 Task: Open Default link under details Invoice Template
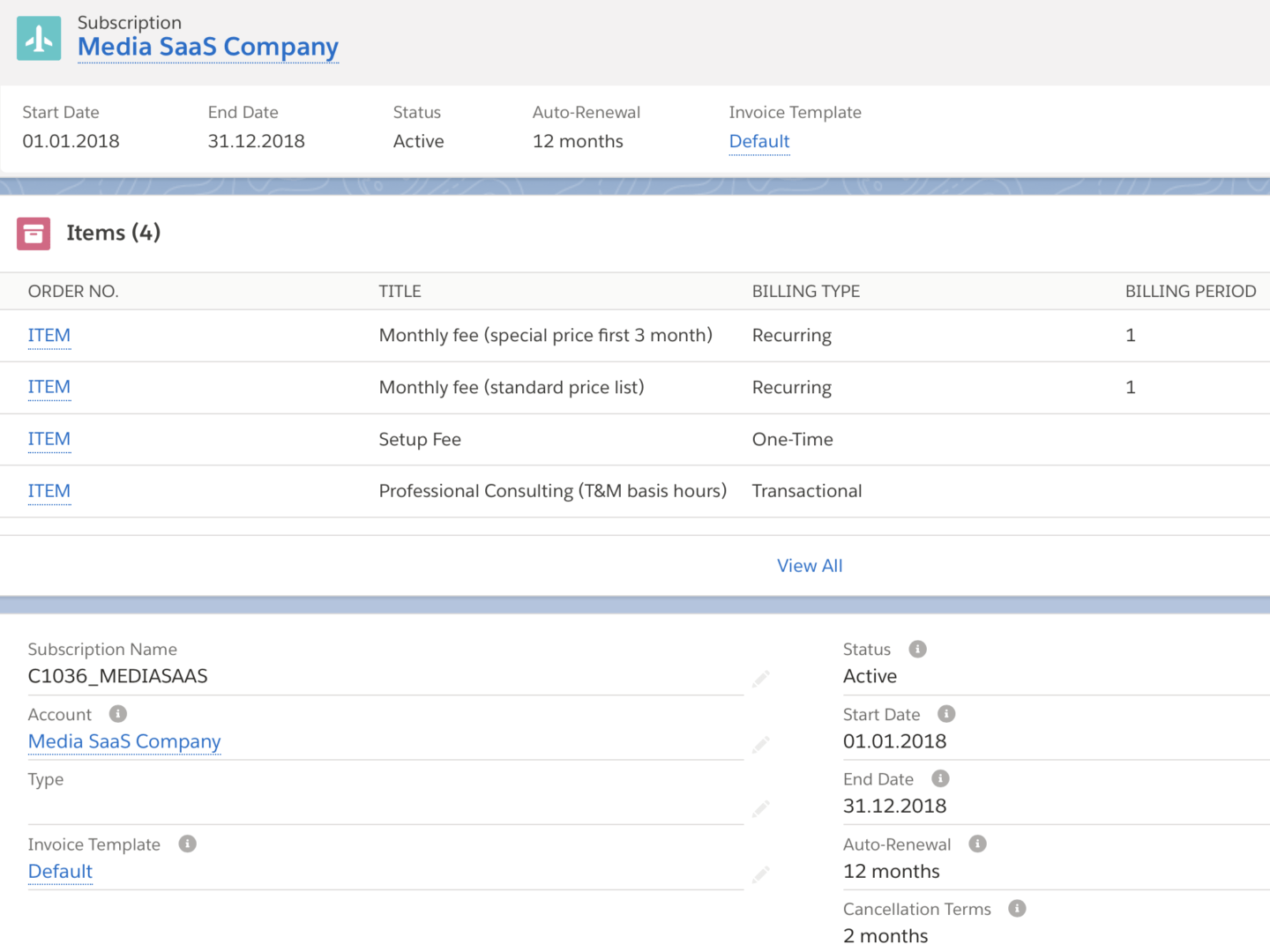click(x=60, y=871)
